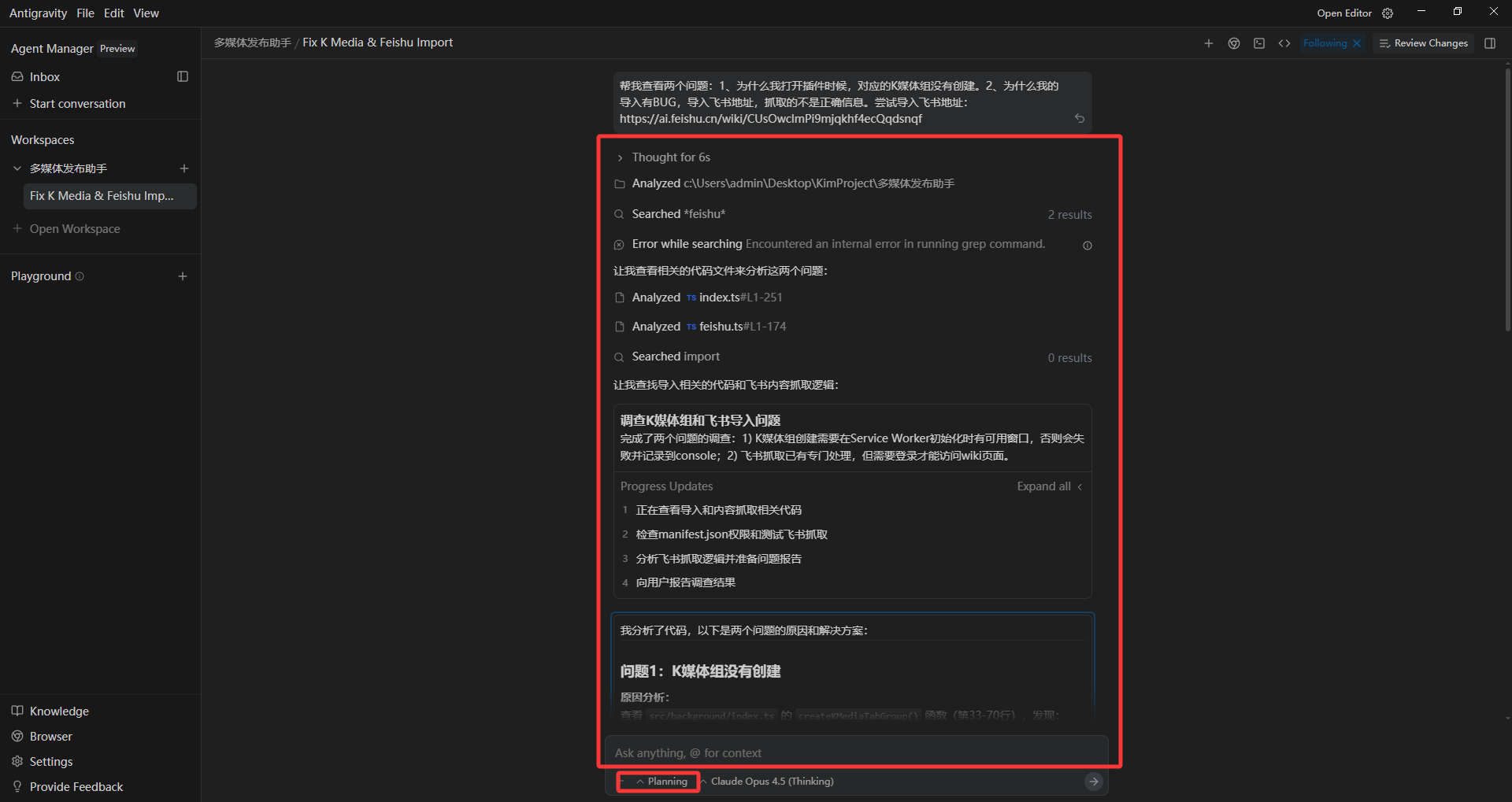Focus the 'Ask anything' input field

tap(856, 753)
